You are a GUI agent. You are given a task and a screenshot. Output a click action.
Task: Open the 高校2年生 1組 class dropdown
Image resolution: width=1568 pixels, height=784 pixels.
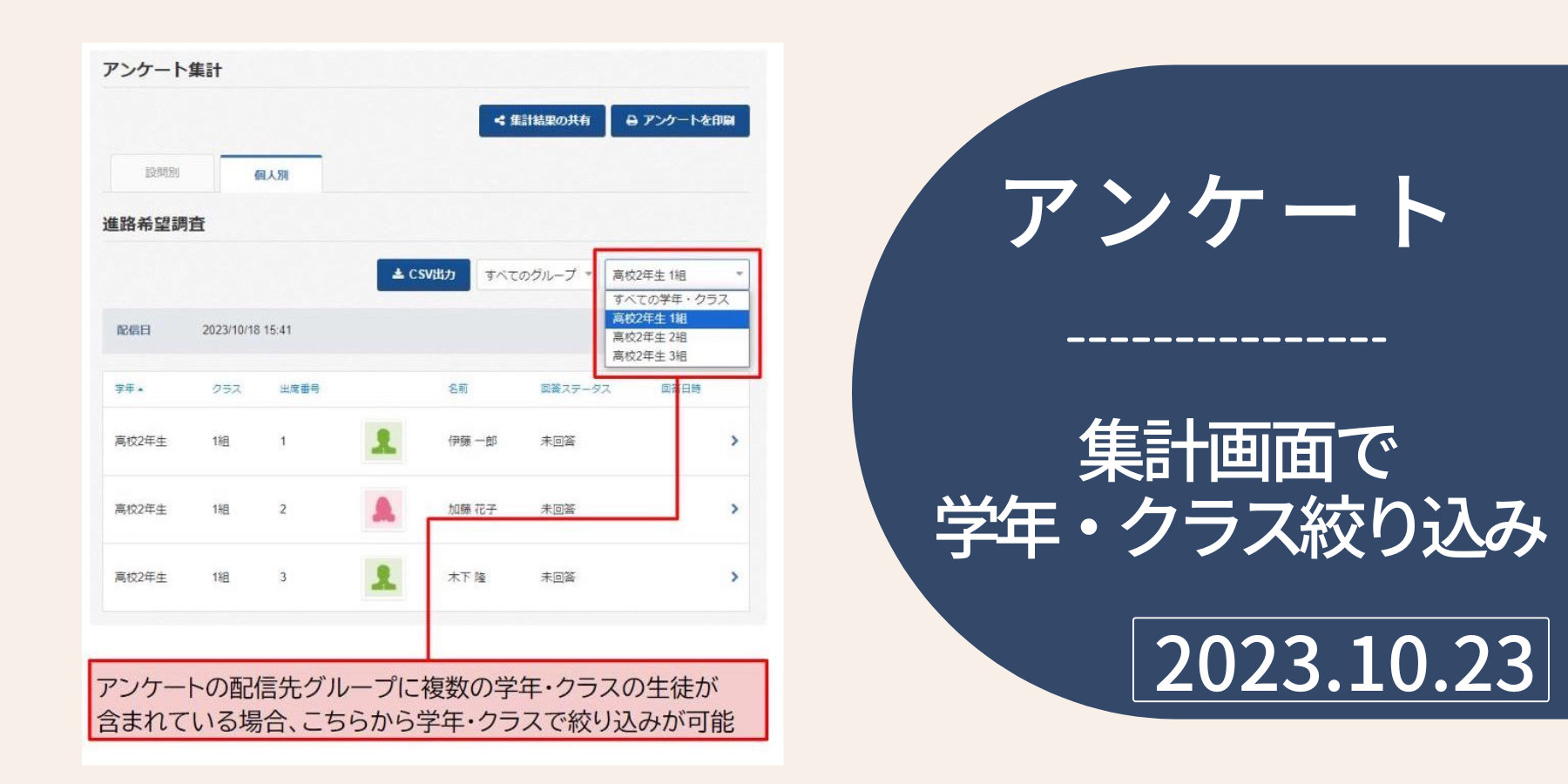677,274
